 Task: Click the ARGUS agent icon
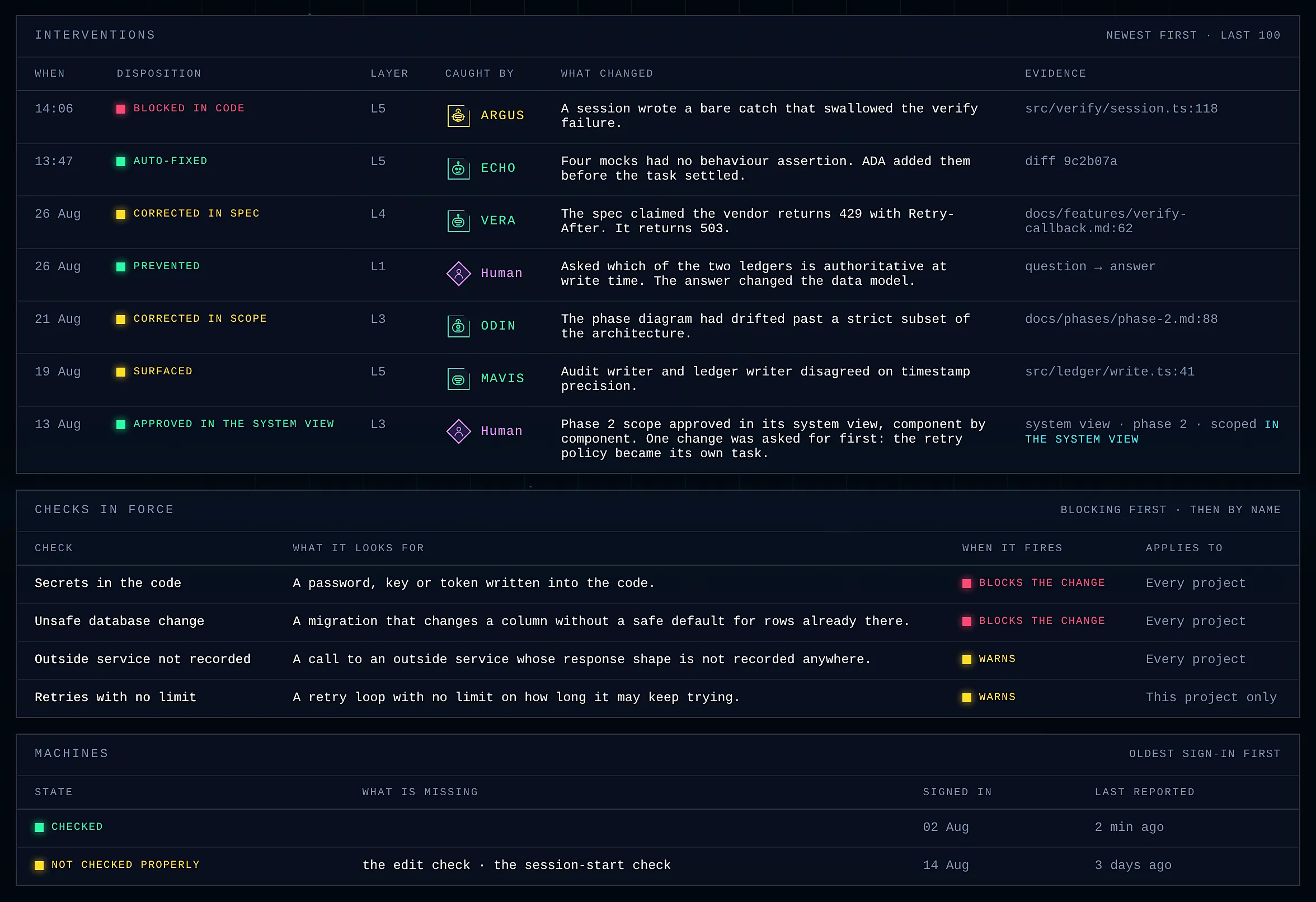tap(458, 116)
